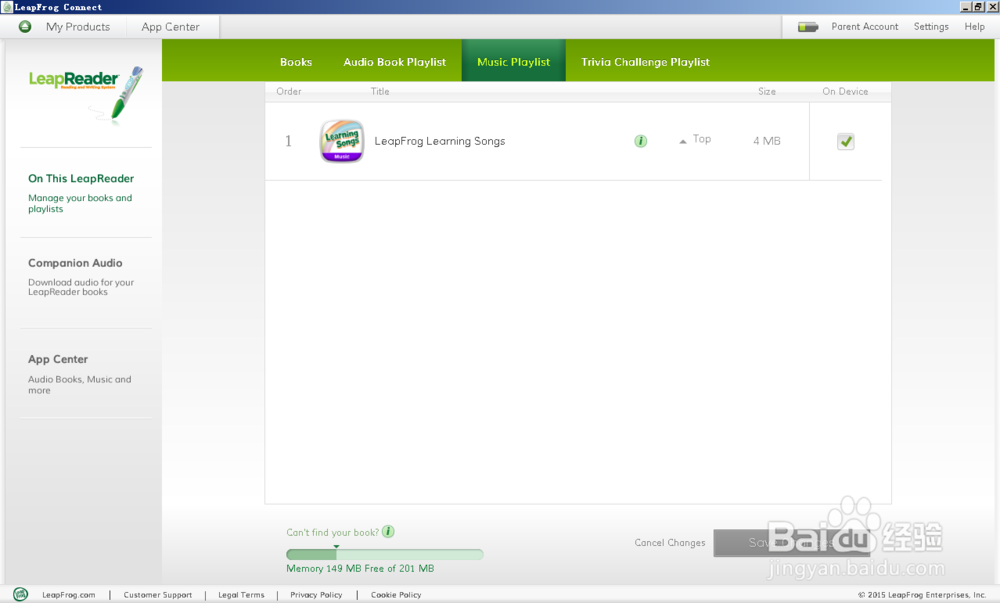This screenshot has width=1000, height=603.
Task: Click the 4 MB size value
Action: [767, 141]
